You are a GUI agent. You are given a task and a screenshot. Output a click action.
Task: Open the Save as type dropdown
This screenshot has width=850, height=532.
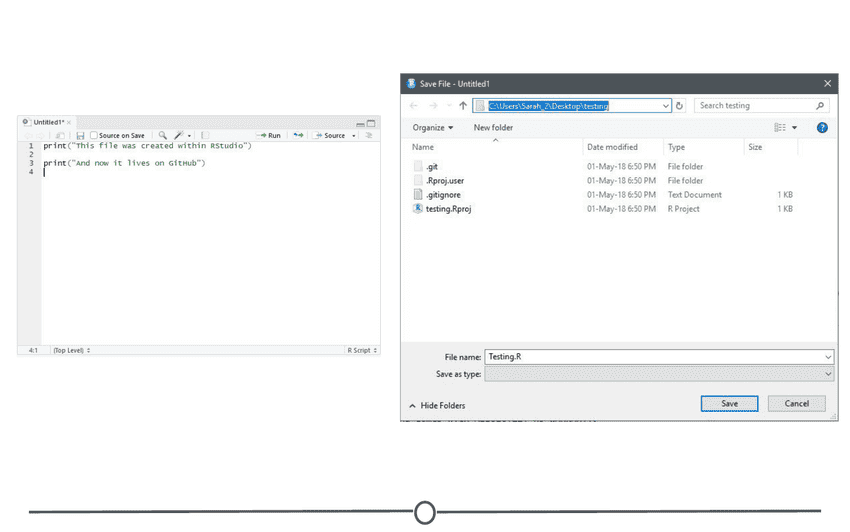(x=828, y=374)
